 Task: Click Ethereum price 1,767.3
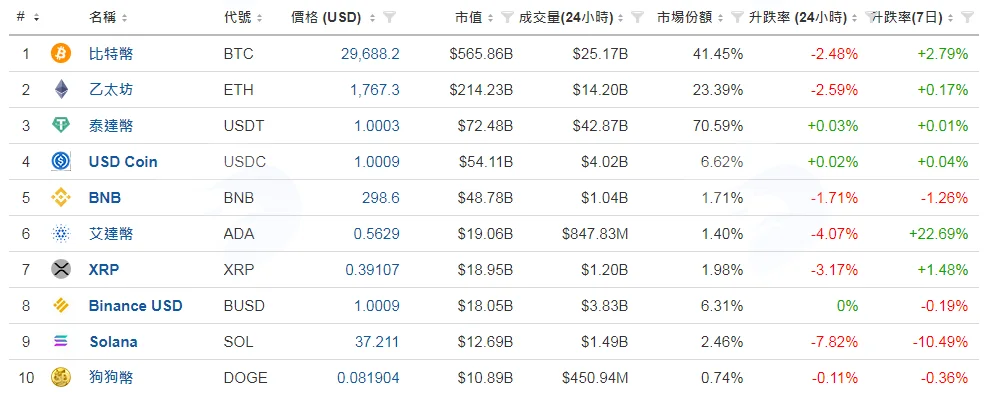375,90
